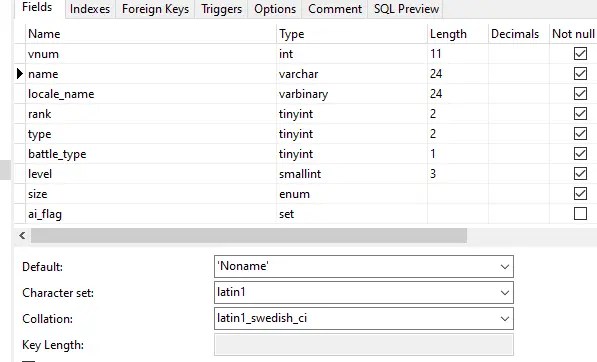The width and height of the screenshot is (597, 362).
Task: Click the set type cell of ai_flag
Action: click(x=352, y=214)
